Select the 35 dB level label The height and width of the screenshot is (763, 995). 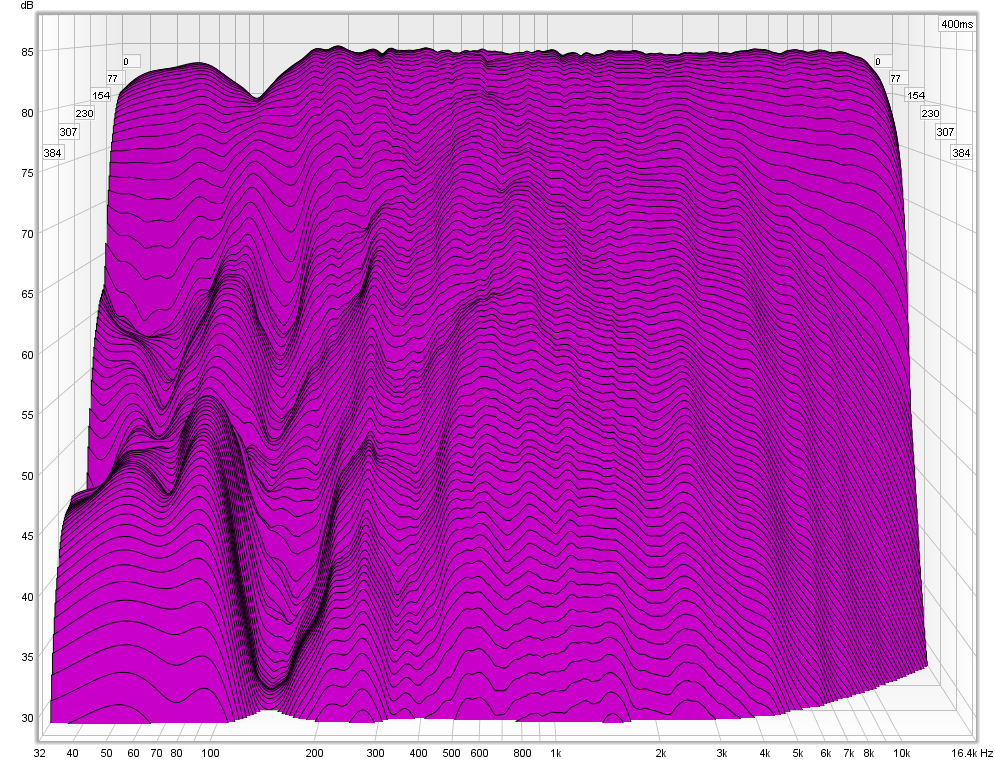[x=27, y=656]
